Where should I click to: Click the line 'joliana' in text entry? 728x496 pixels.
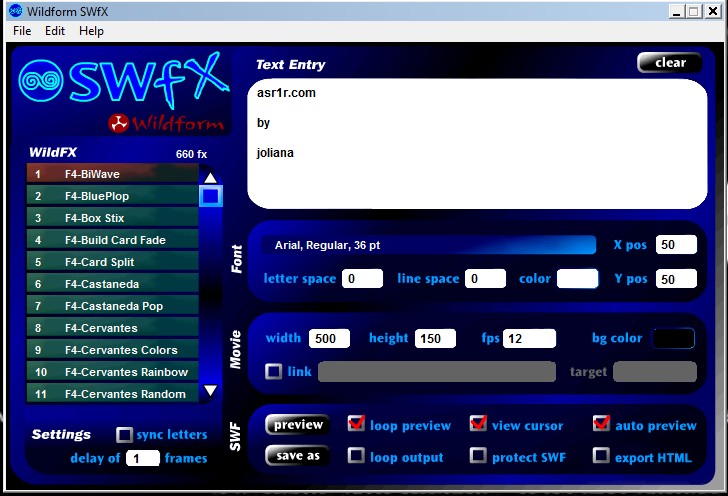coord(275,153)
